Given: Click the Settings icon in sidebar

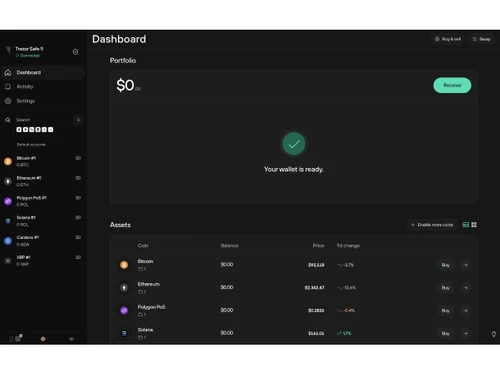Looking at the screenshot, I should [x=8, y=101].
